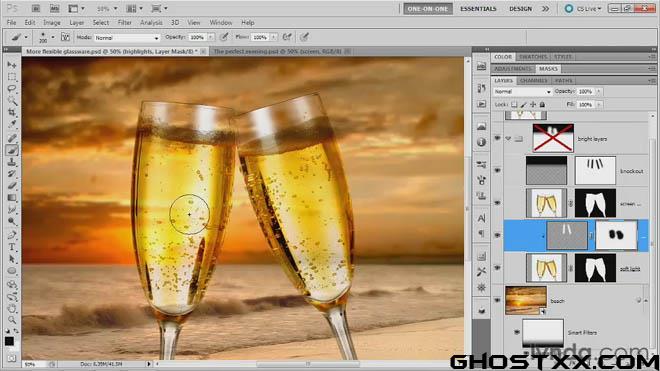The height and width of the screenshot is (371, 660).
Task: Select the Zoom tool in toolbox
Action: click(x=12, y=320)
